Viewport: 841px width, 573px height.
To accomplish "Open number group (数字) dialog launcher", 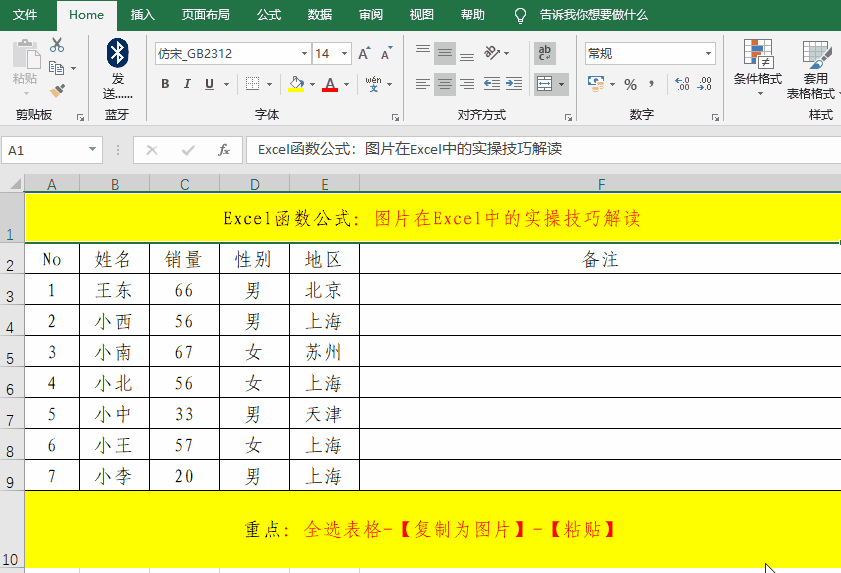I will tap(715, 117).
